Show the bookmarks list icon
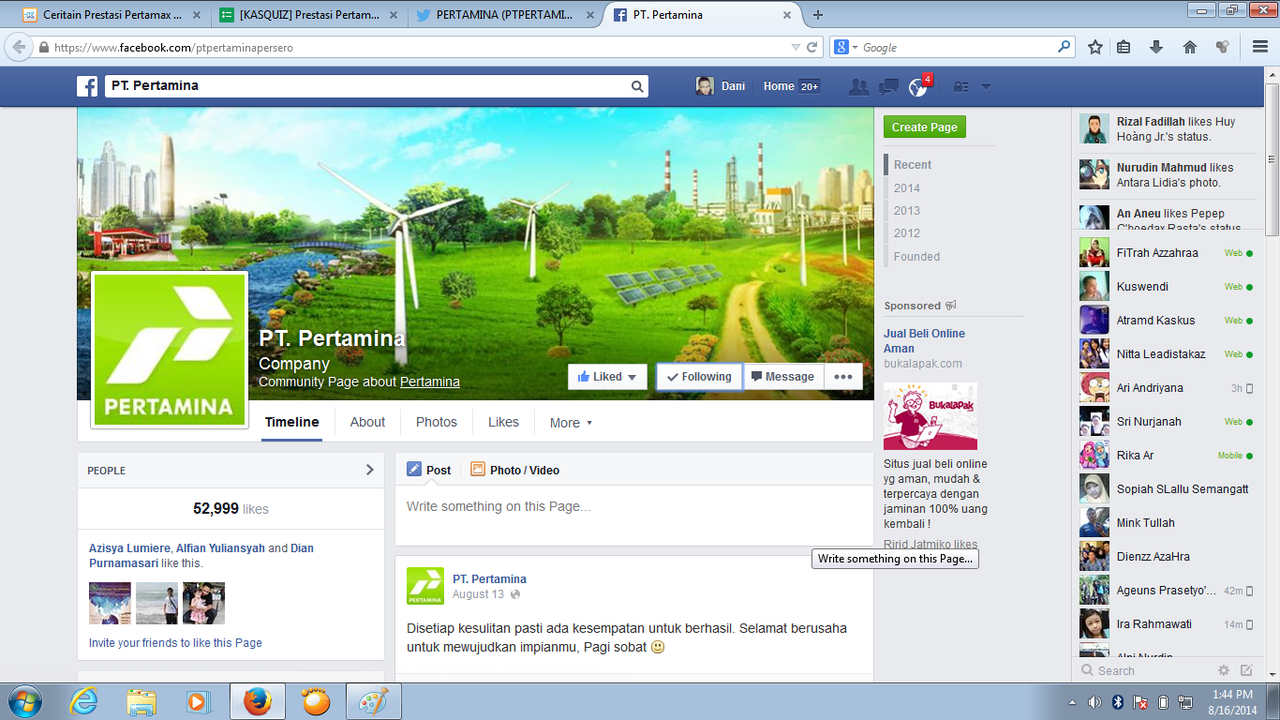 1124,47
